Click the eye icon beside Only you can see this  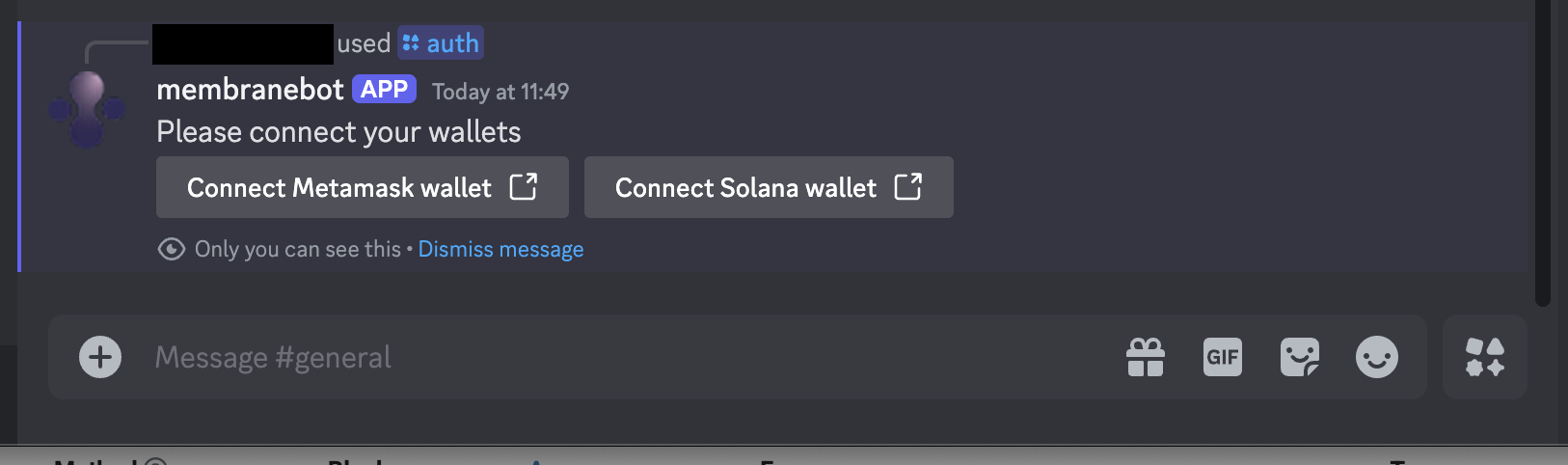172,249
